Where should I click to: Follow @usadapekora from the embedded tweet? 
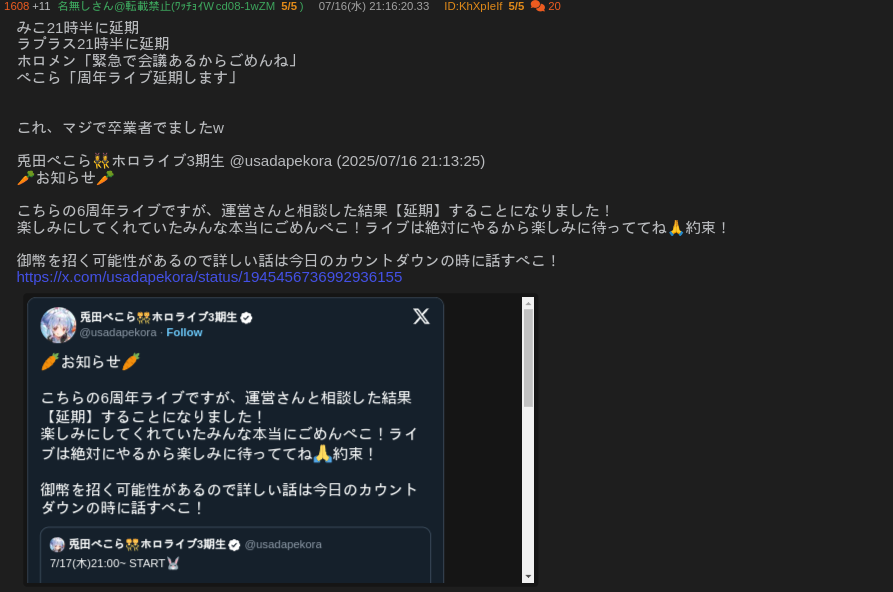(184, 332)
